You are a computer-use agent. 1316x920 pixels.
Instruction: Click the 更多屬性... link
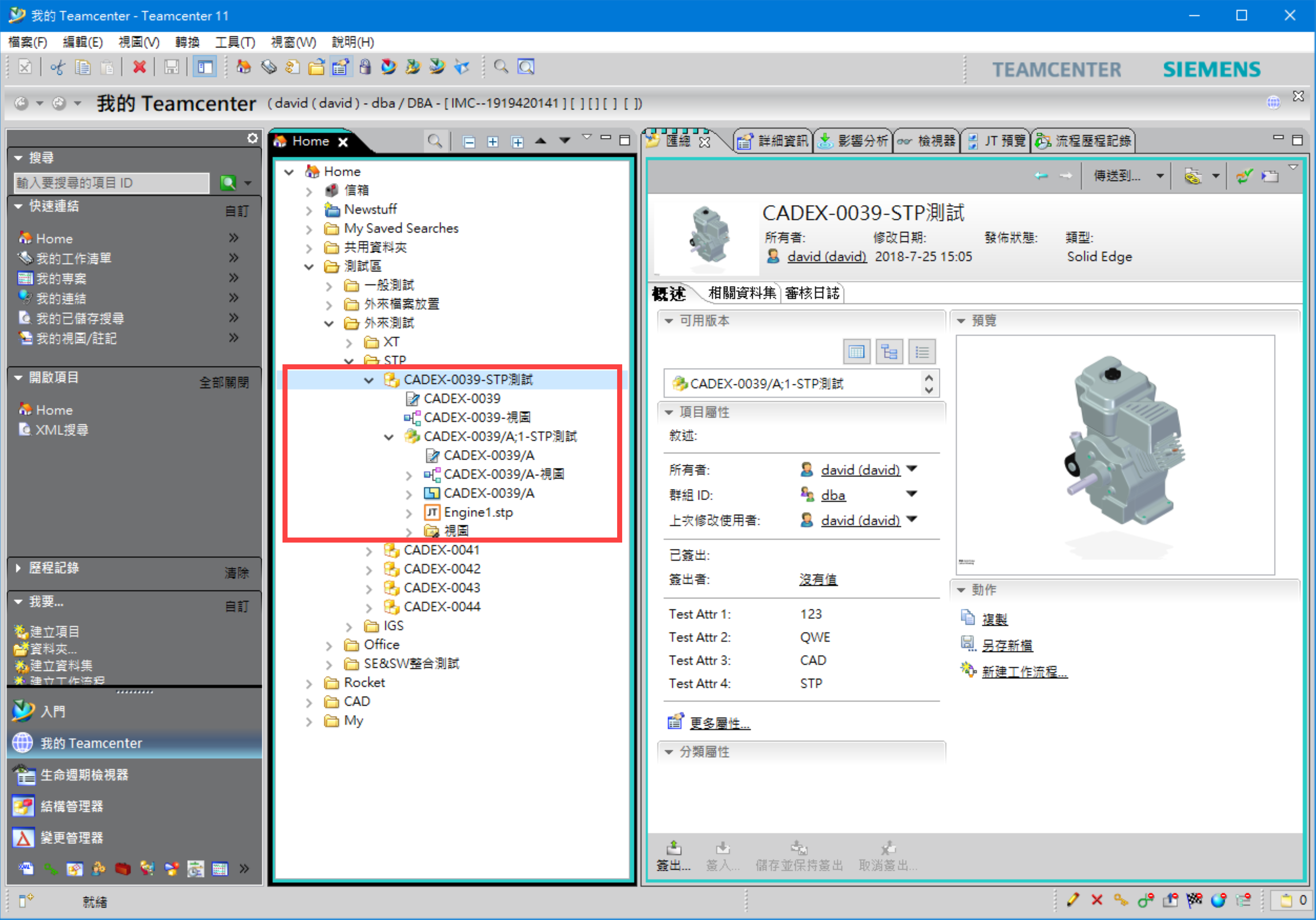tap(719, 724)
